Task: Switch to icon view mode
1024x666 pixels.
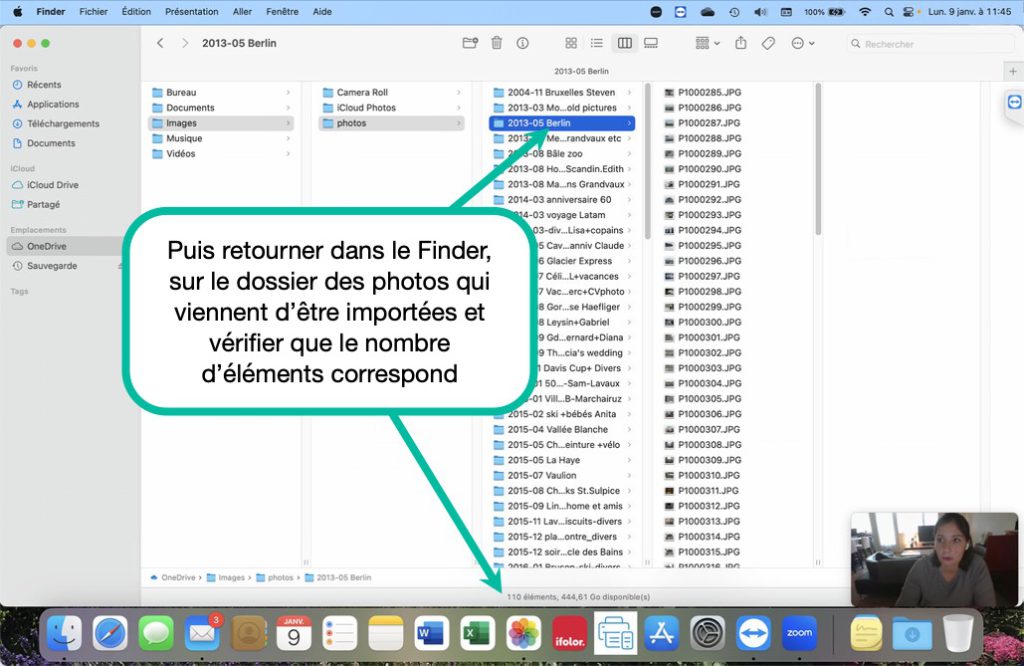Action: [571, 43]
